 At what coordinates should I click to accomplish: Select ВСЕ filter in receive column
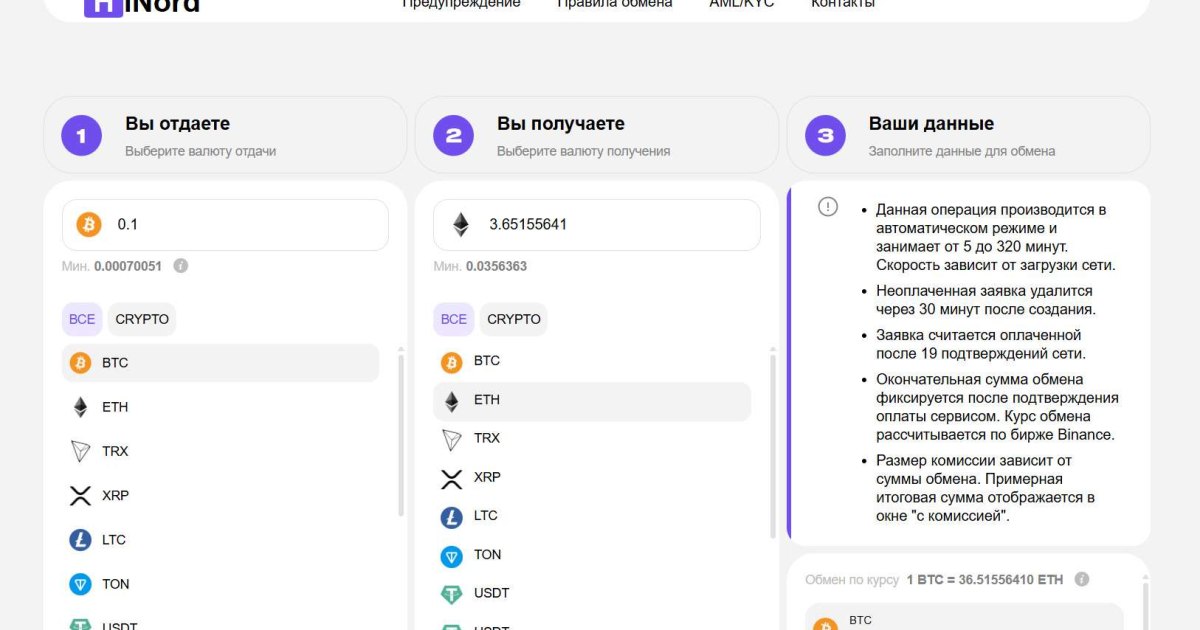454,319
